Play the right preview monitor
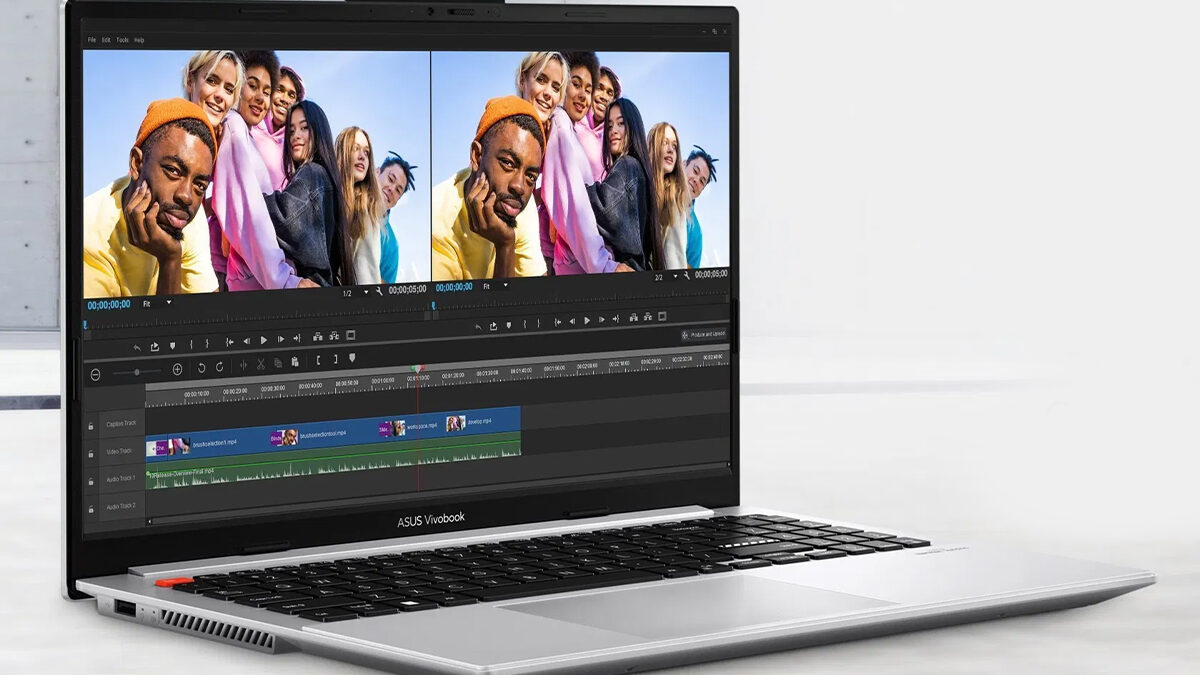The height and width of the screenshot is (675, 1200). (587, 320)
